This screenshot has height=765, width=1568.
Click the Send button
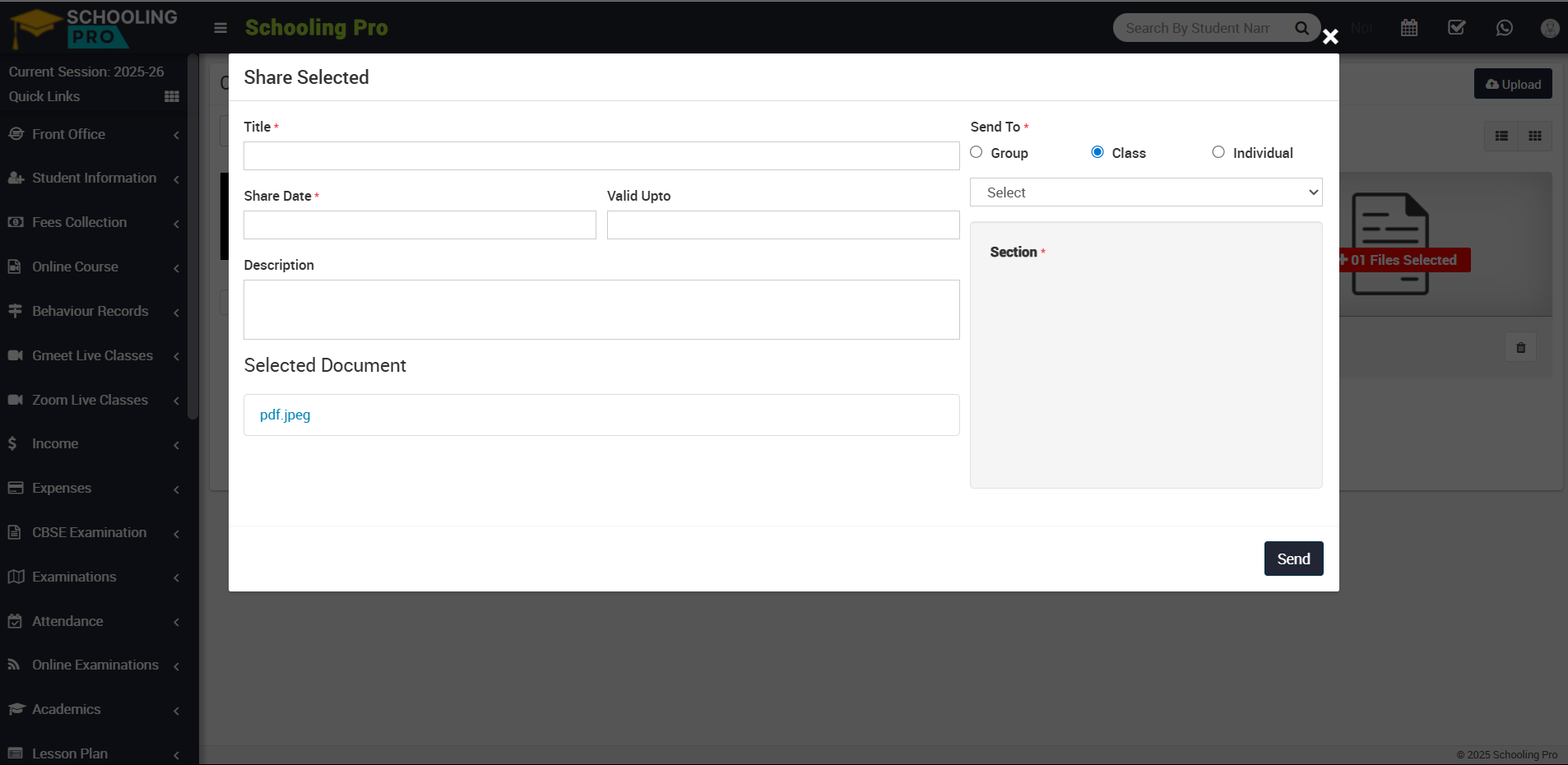[1293, 559]
